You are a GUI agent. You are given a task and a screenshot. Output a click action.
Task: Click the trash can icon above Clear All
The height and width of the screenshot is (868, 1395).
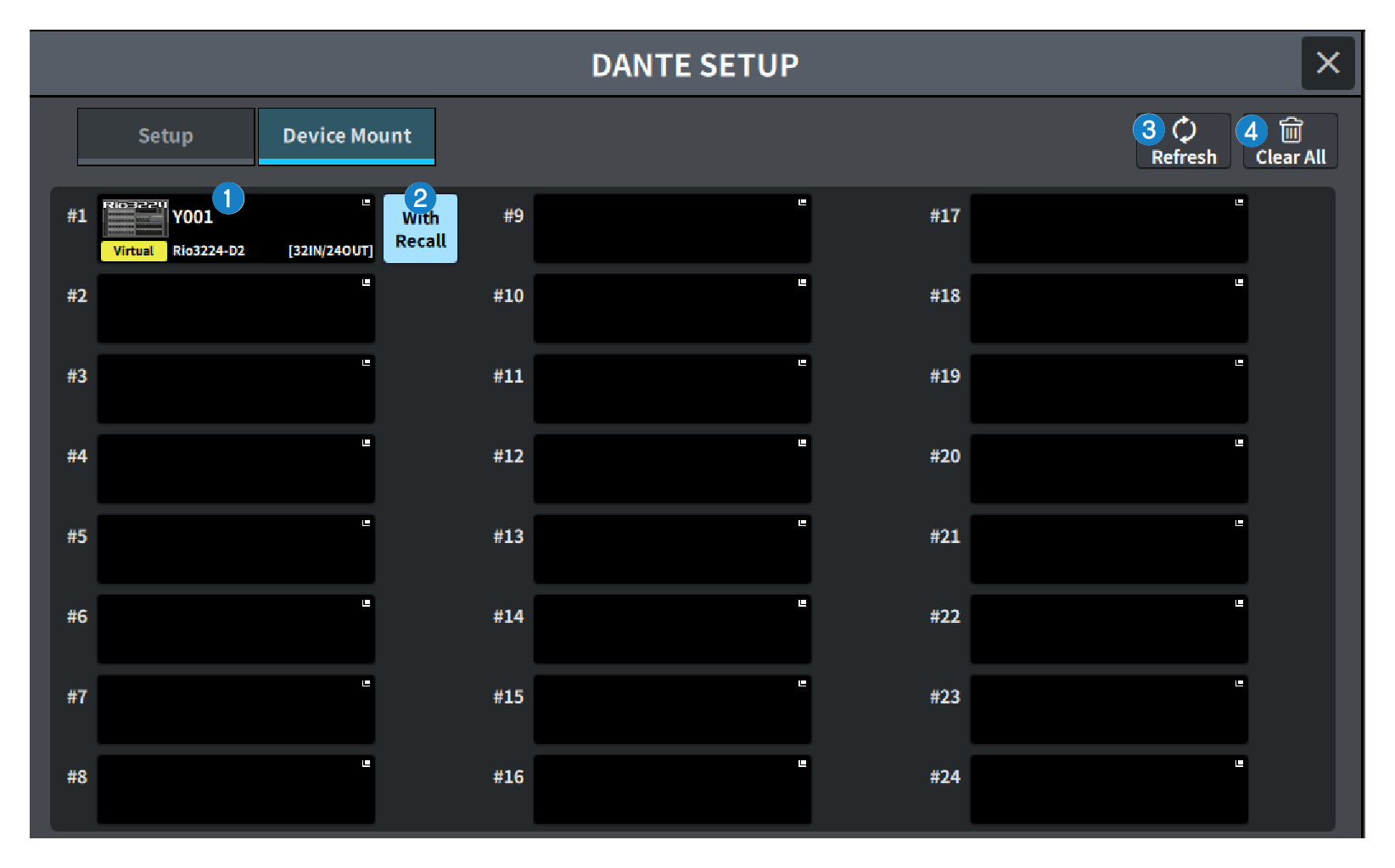(x=1290, y=129)
